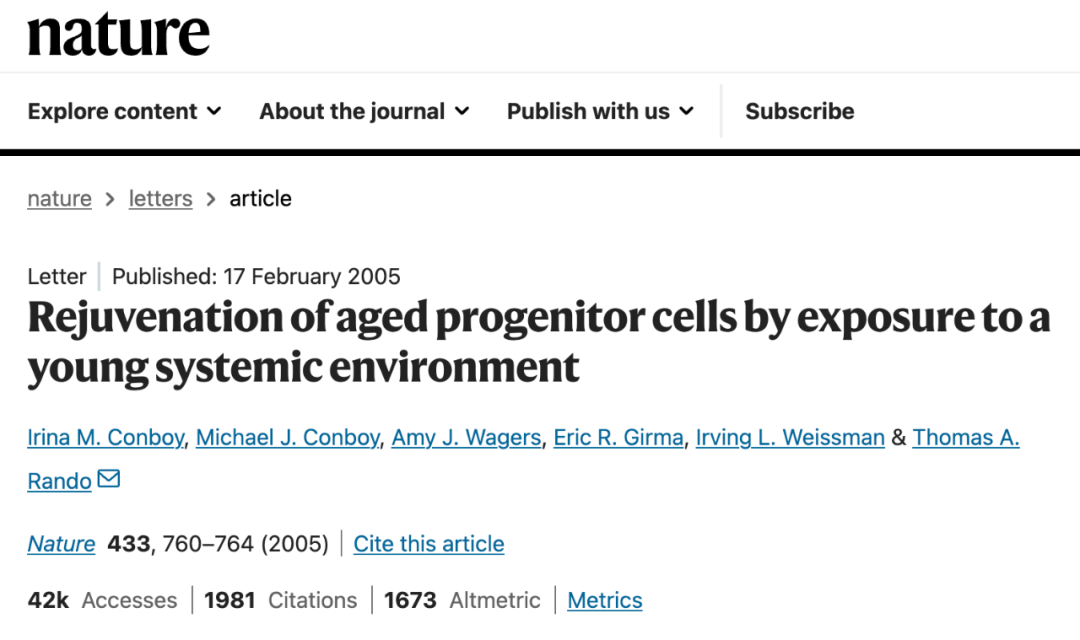Click the About the journal chevron

462,111
